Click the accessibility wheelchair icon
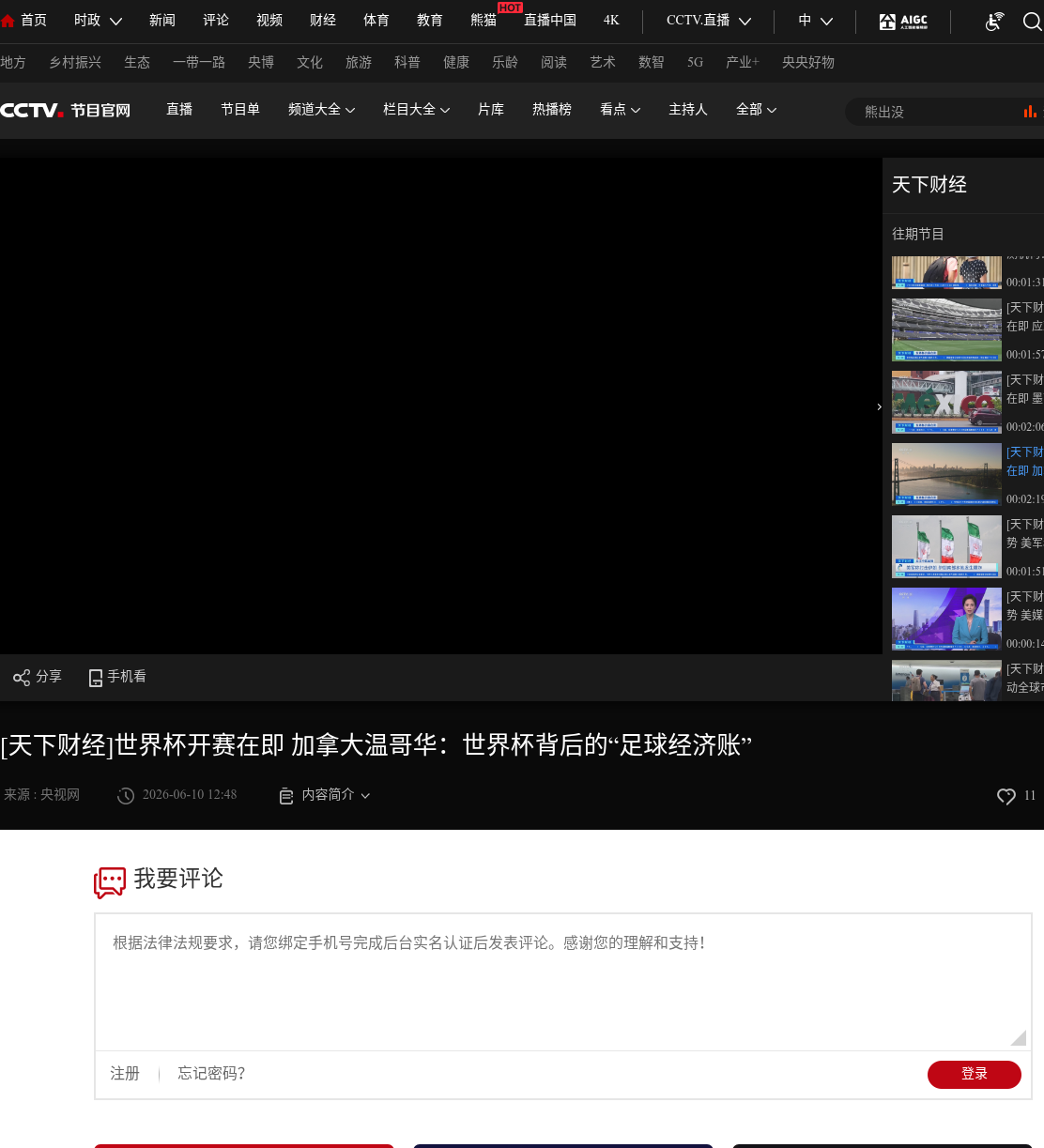The height and width of the screenshot is (1148, 1044). [x=994, y=21]
